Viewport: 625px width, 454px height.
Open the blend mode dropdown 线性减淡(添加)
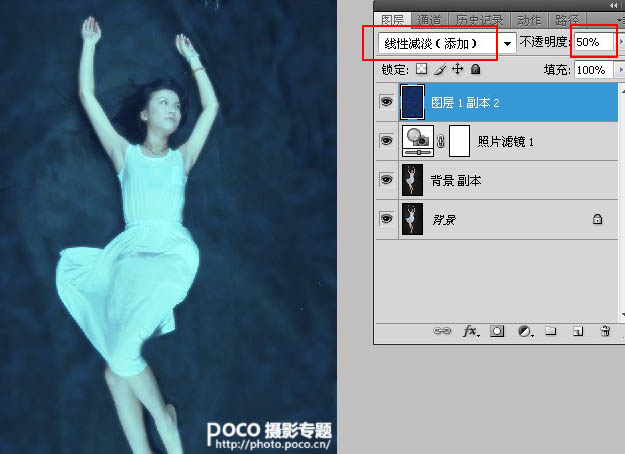point(447,43)
